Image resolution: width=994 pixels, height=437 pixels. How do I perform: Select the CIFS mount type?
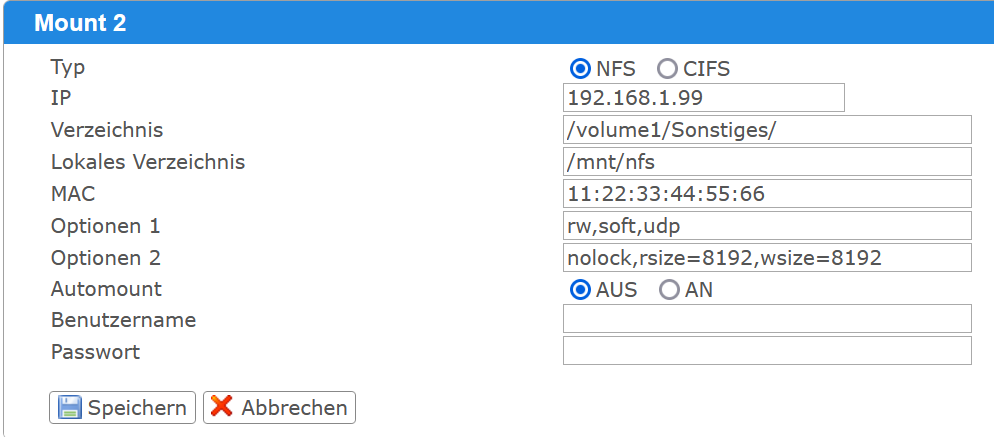click(667, 69)
